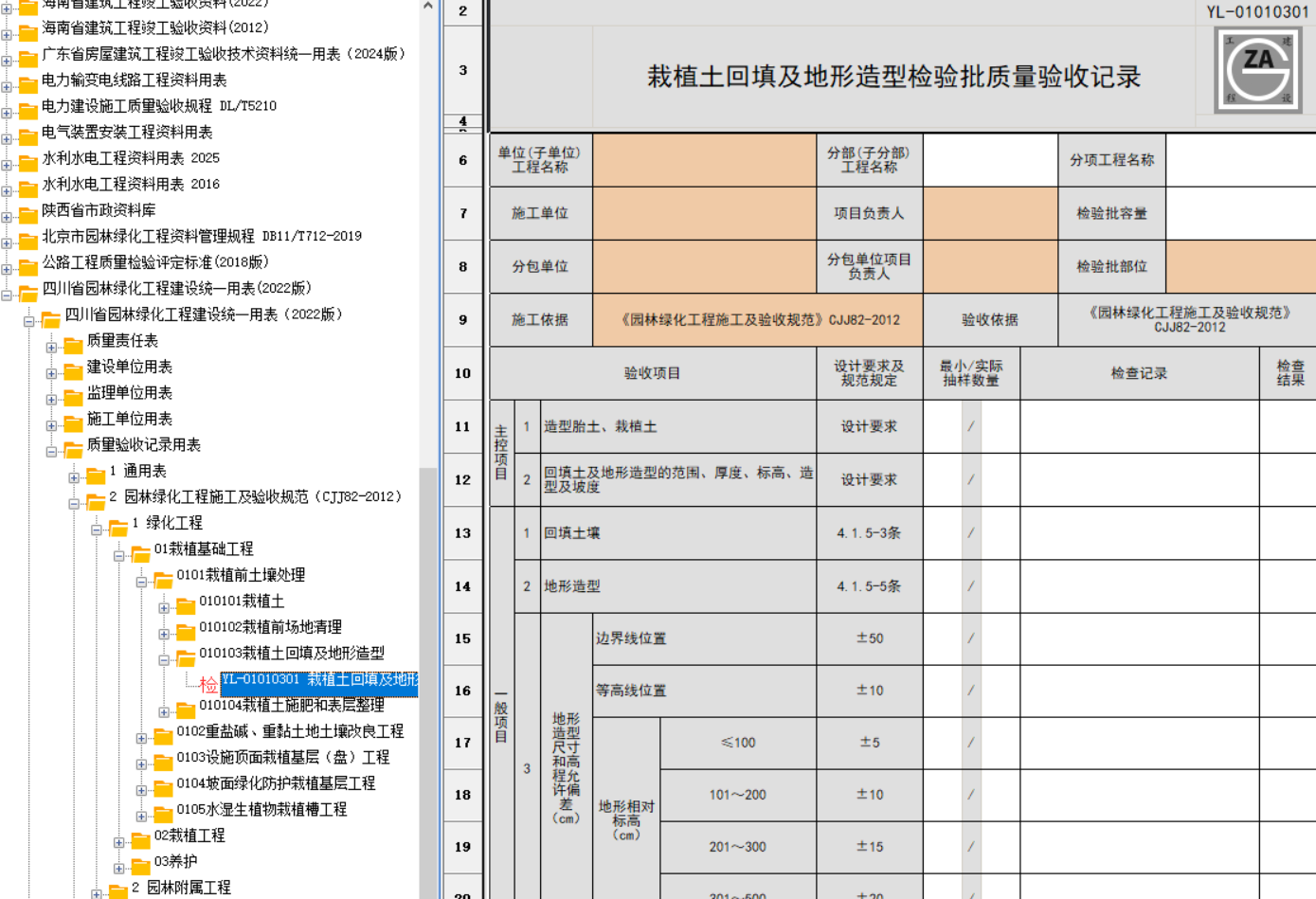Viewport: 1316px width, 899px height.
Task: Click the folder icon beside 质量责任表
Action: 73,343
